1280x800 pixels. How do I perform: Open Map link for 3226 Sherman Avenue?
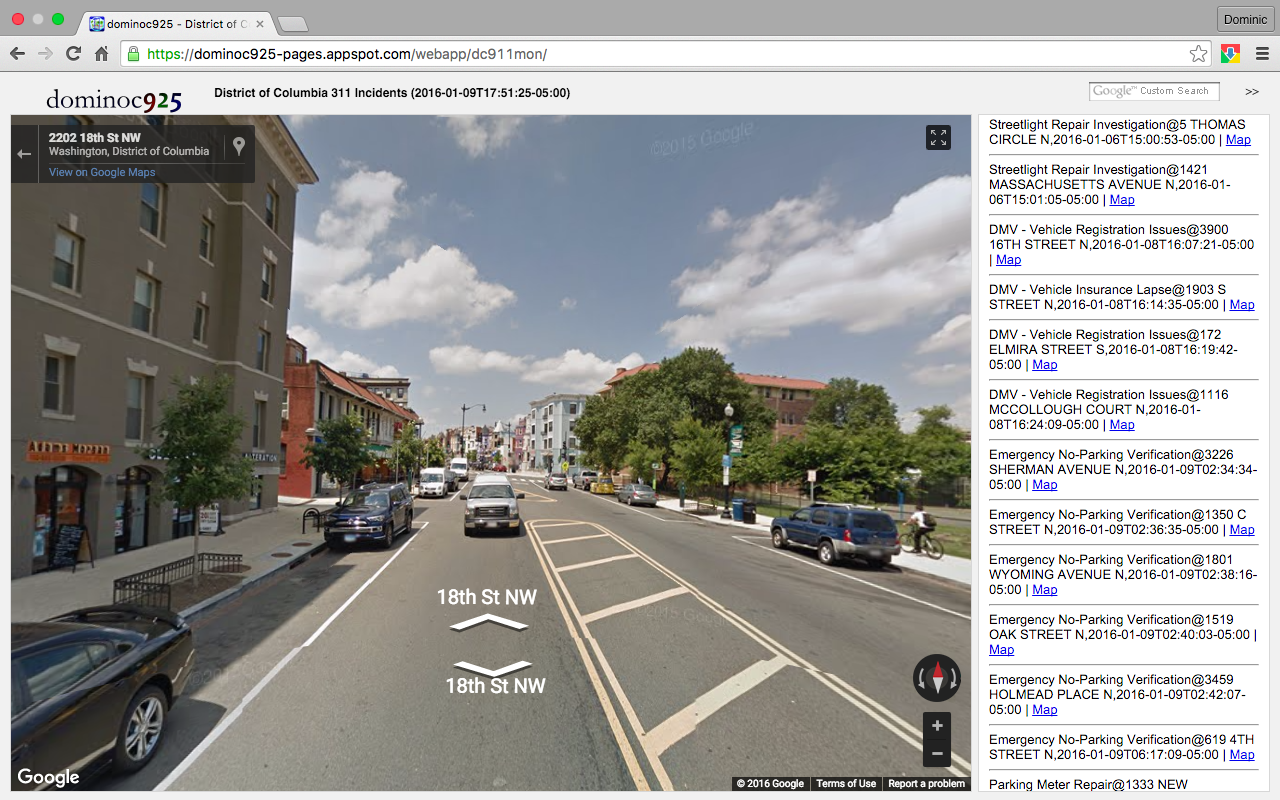click(1045, 485)
